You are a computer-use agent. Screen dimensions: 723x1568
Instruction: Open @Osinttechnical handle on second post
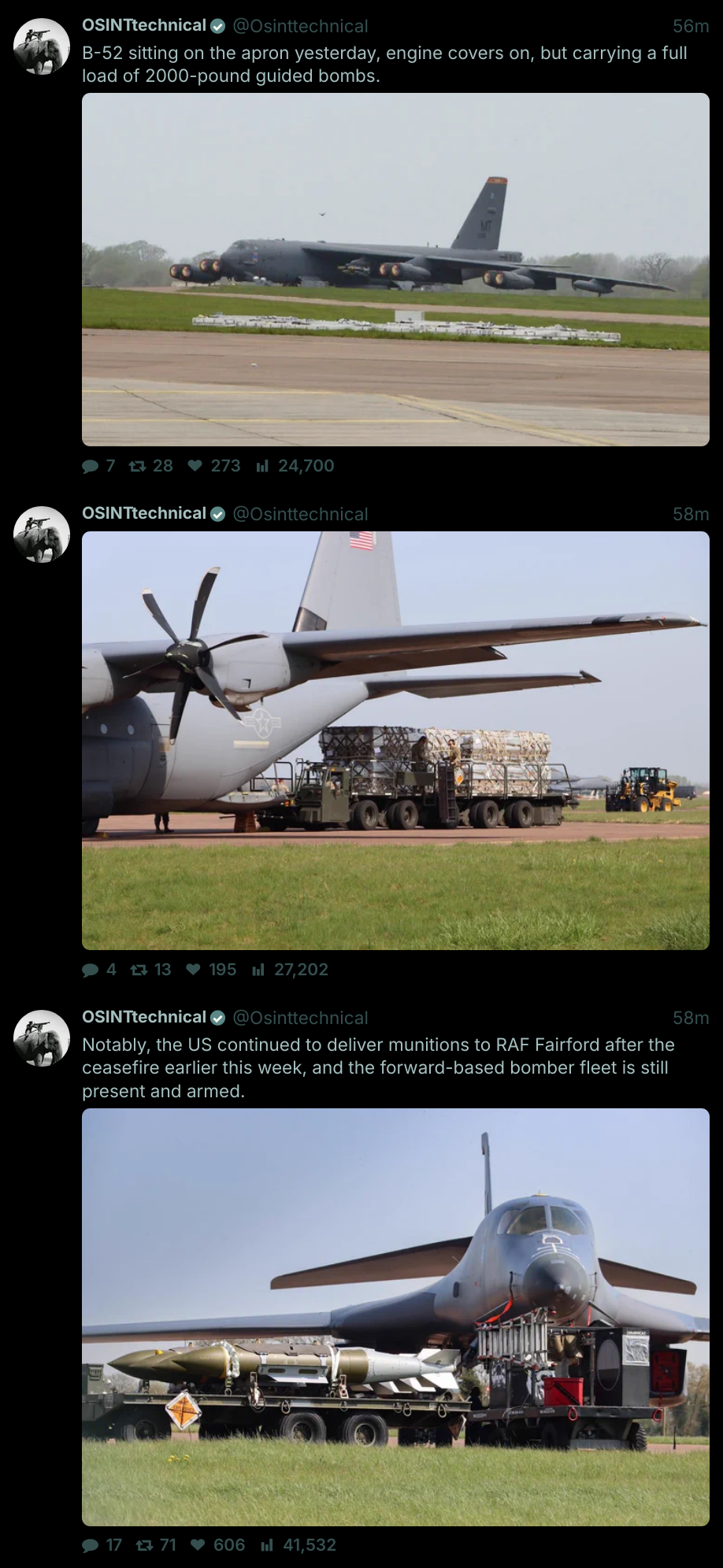(300, 514)
